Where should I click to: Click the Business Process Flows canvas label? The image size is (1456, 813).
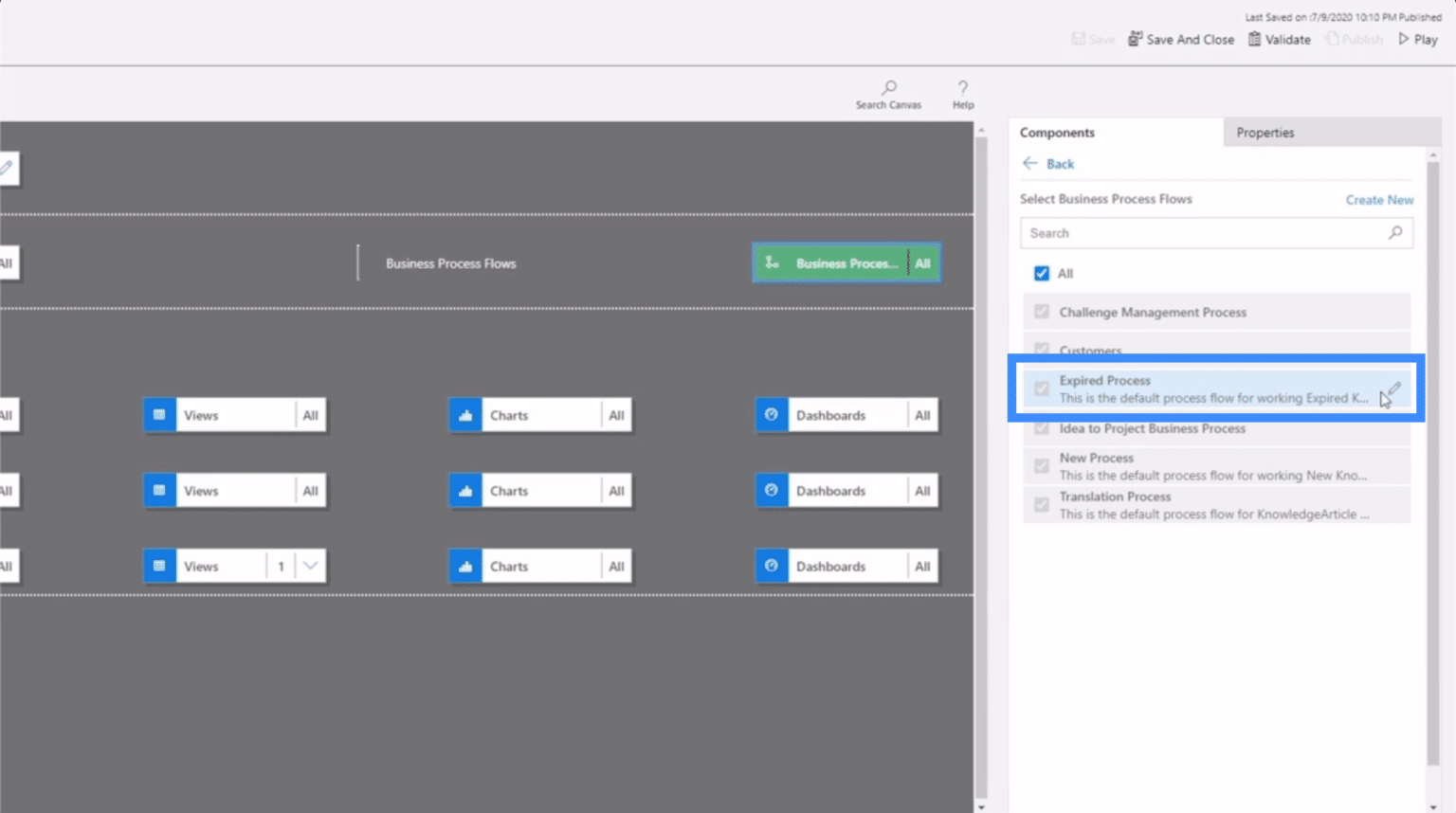tap(450, 263)
